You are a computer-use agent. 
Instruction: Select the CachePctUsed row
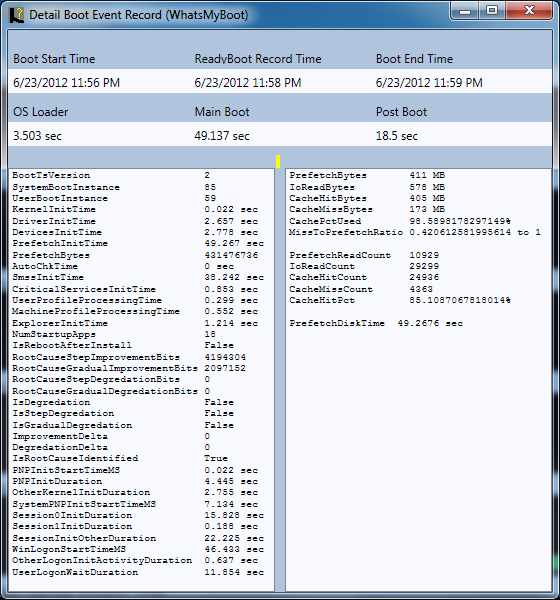(x=400, y=221)
